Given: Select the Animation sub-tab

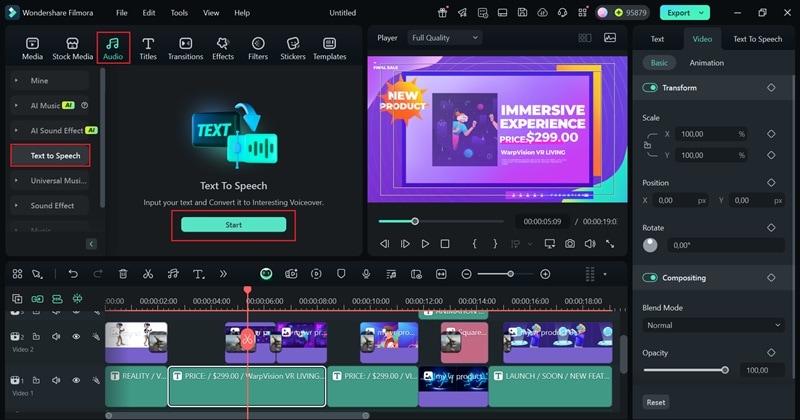Looking at the screenshot, I should coord(706,63).
